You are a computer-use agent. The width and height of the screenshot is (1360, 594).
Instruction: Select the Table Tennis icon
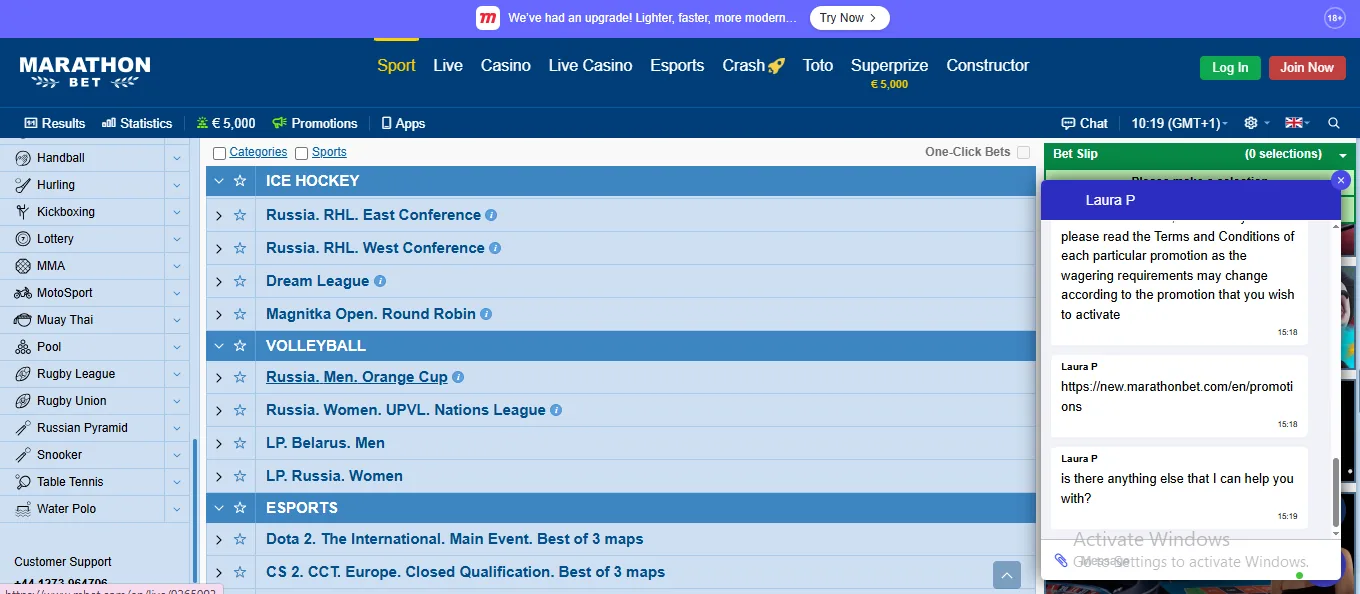[x=23, y=482]
